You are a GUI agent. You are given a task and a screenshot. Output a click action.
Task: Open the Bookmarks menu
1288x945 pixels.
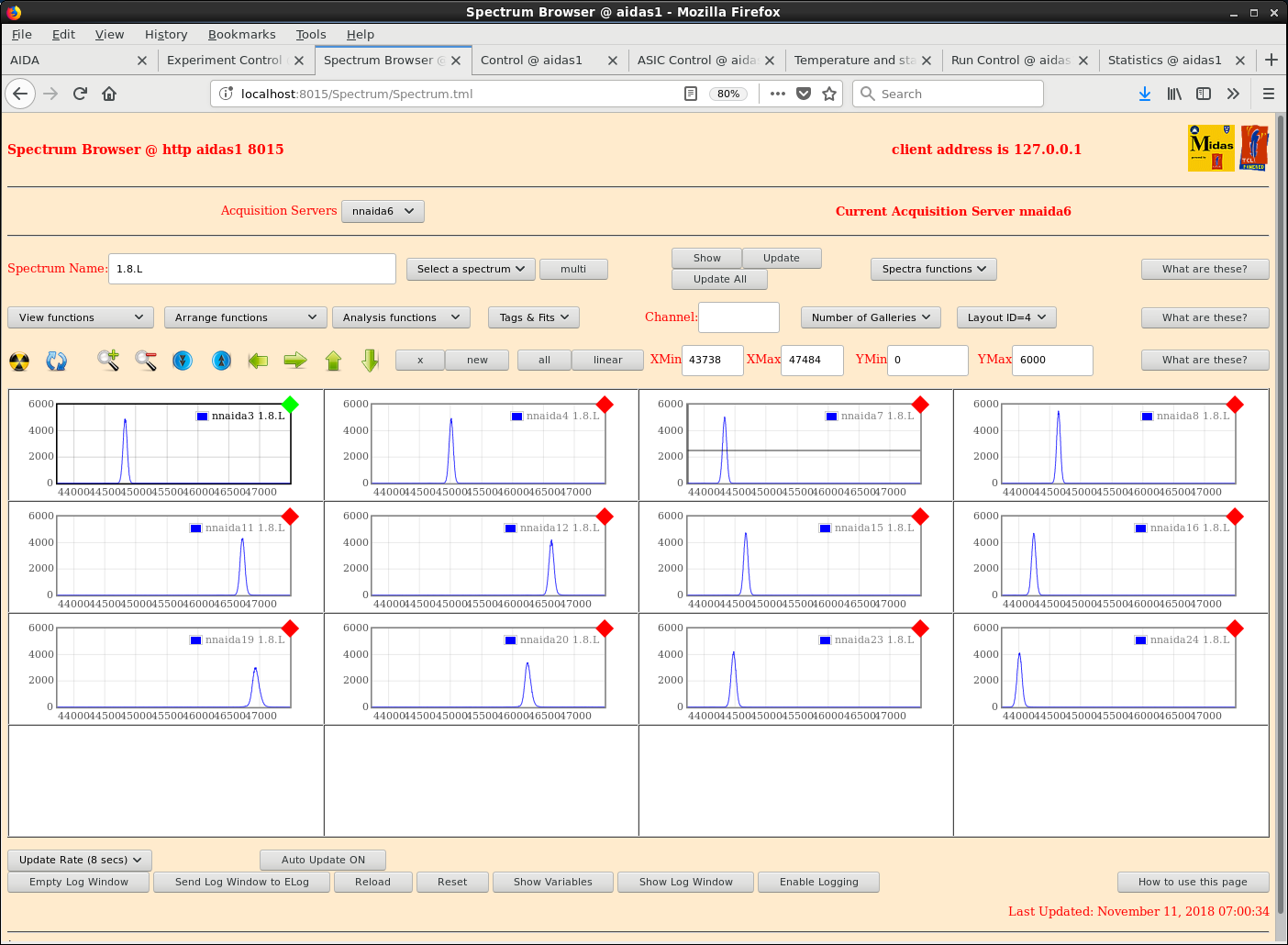click(x=241, y=34)
